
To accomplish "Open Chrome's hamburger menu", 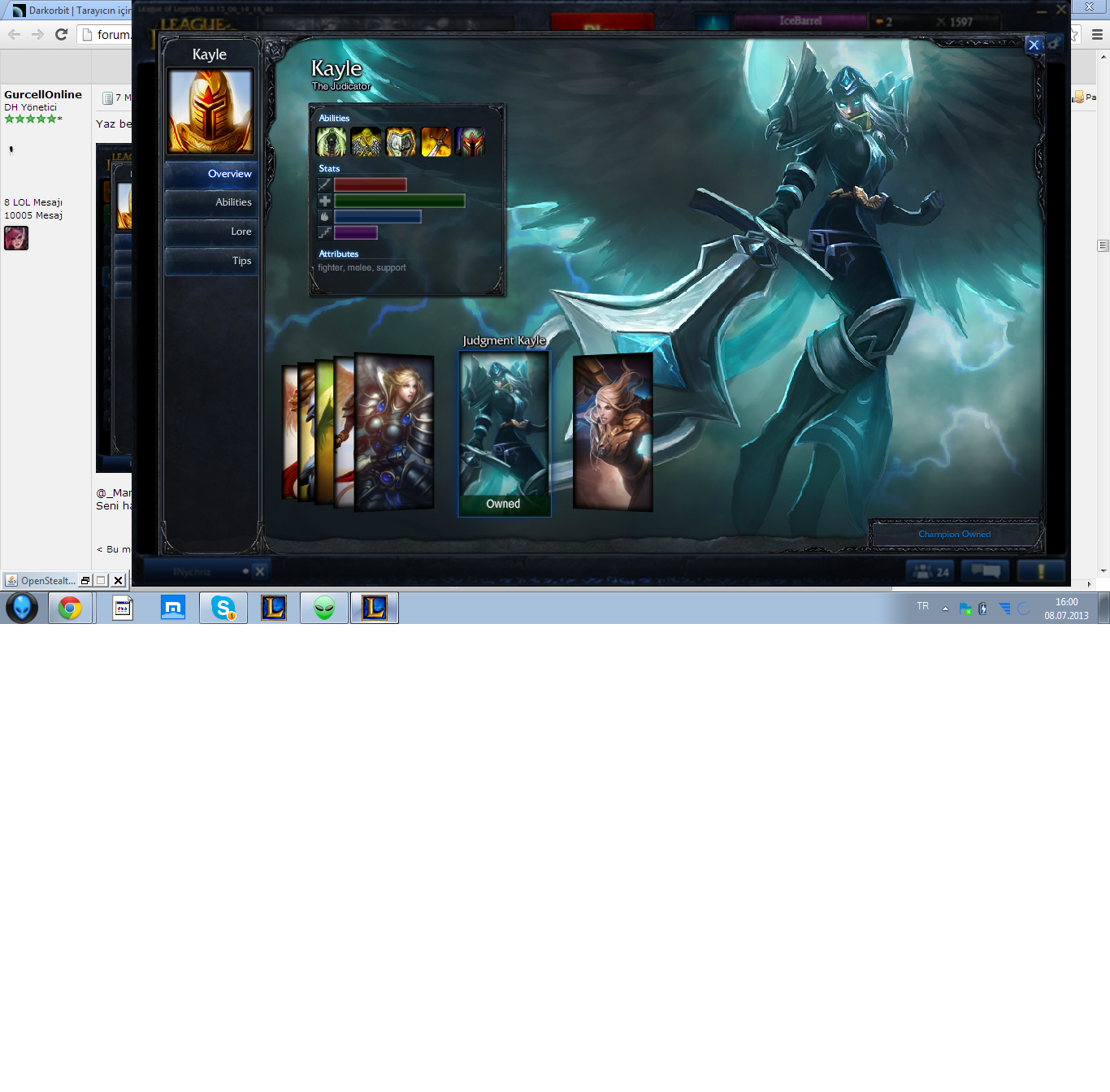I will 1097,34.
